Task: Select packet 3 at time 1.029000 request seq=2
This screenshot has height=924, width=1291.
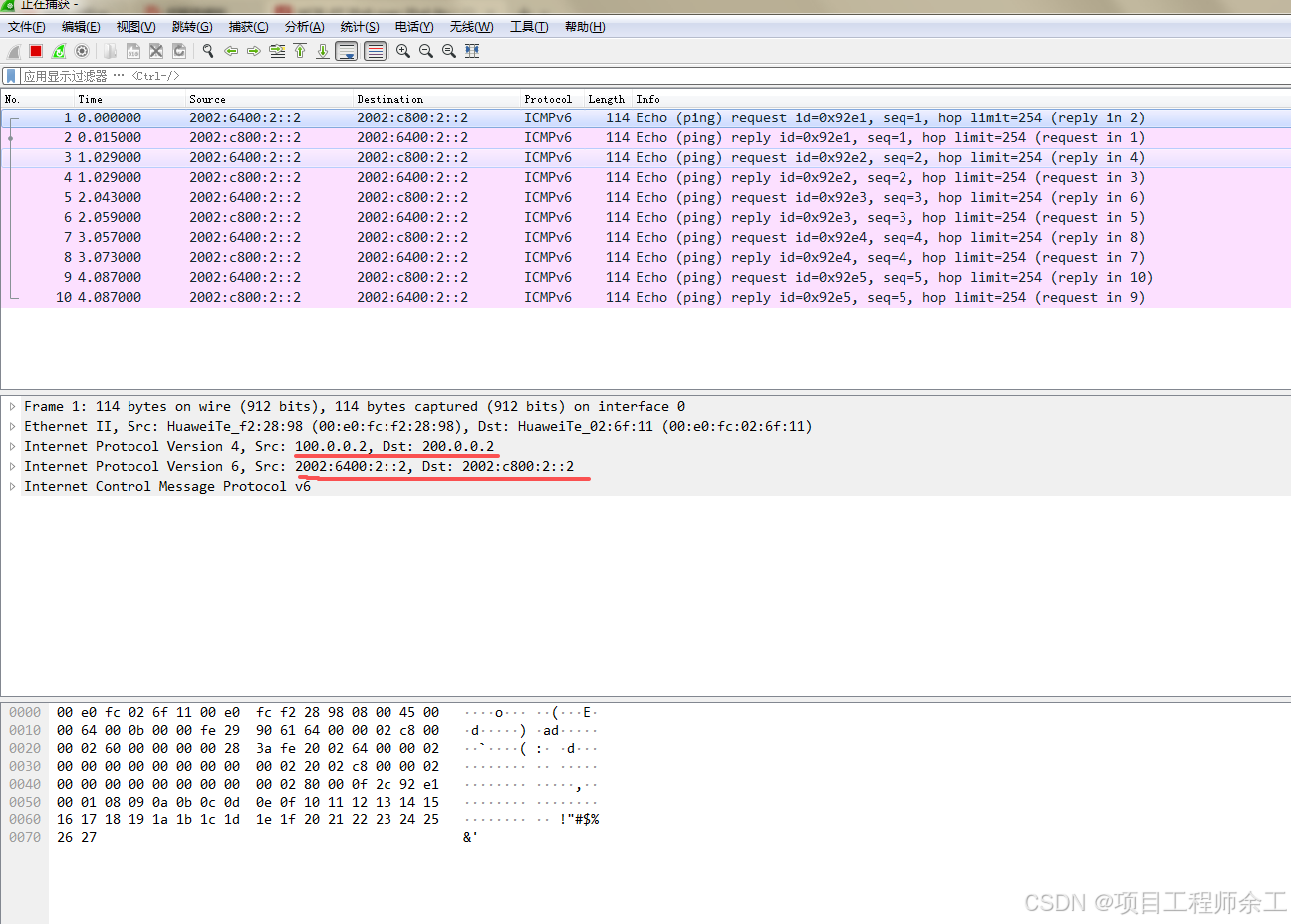Action: click(645, 158)
